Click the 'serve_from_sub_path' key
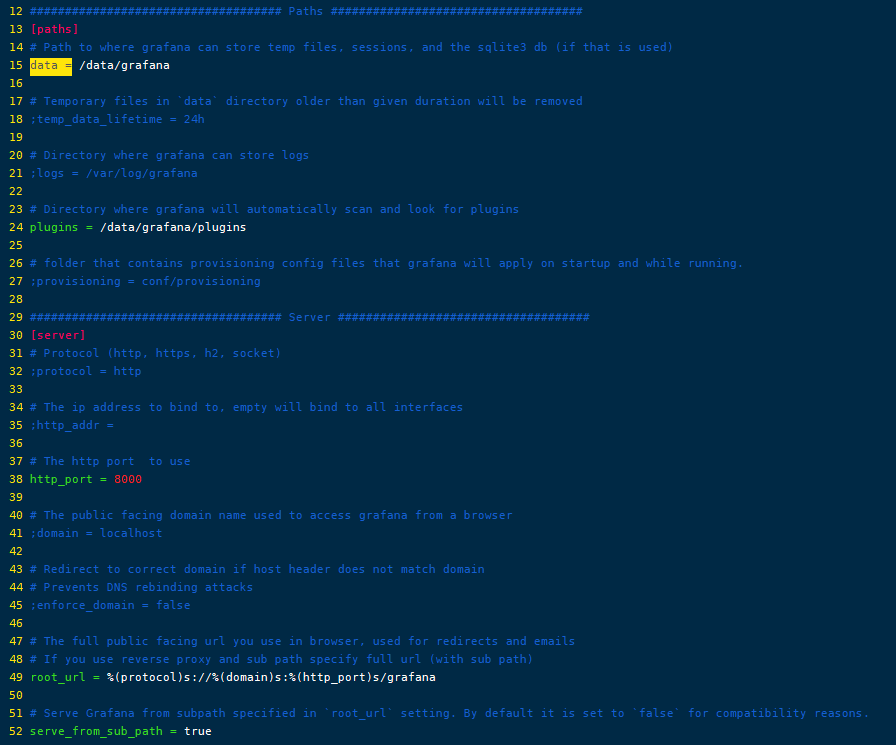The width and height of the screenshot is (896, 745). (96, 731)
